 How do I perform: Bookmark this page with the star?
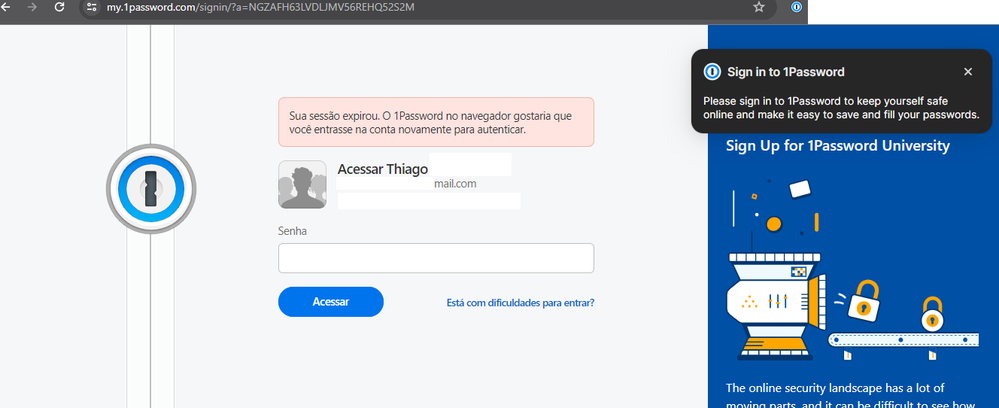click(x=759, y=7)
